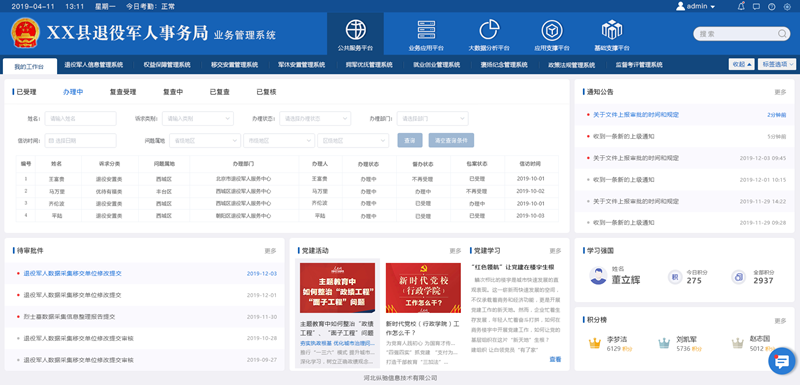Click the 清空查询条件 button
This screenshot has height=385, width=800.
452,140
